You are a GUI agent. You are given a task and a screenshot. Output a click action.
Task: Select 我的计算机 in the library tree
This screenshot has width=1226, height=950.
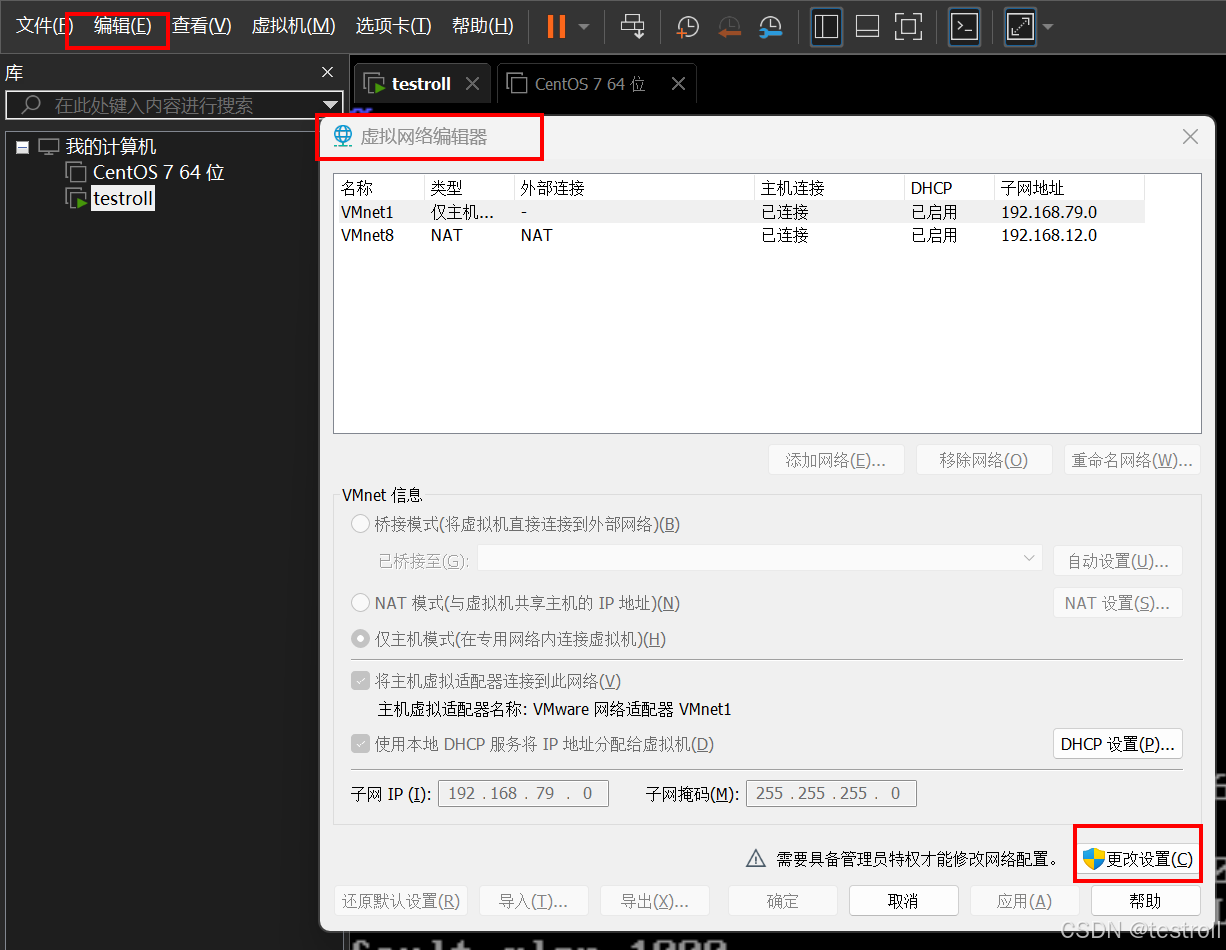pyautogui.click(x=110, y=147)
